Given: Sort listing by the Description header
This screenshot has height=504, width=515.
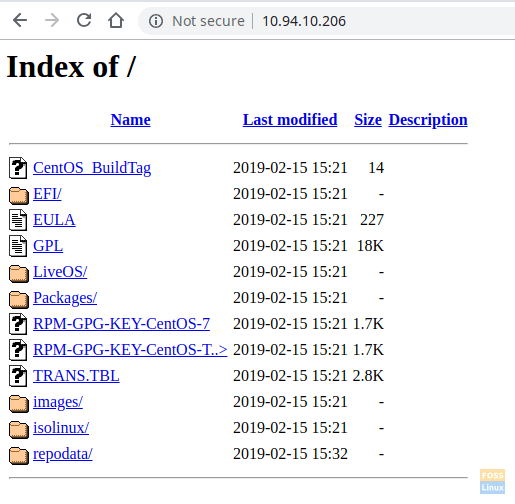Looking at the screenshot, I should point(428,120).
